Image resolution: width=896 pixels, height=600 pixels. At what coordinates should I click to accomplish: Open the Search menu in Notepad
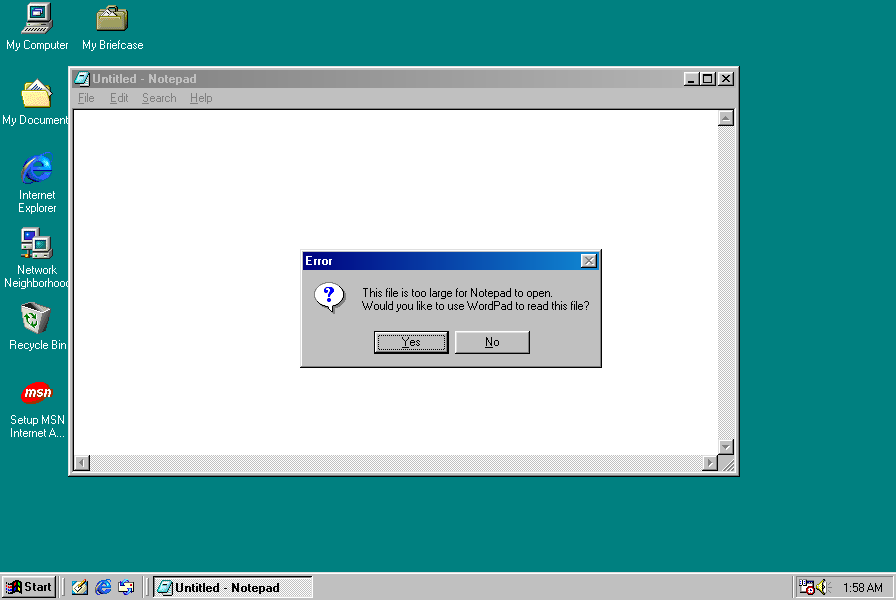pyautogui.click(x=159, y=98)
